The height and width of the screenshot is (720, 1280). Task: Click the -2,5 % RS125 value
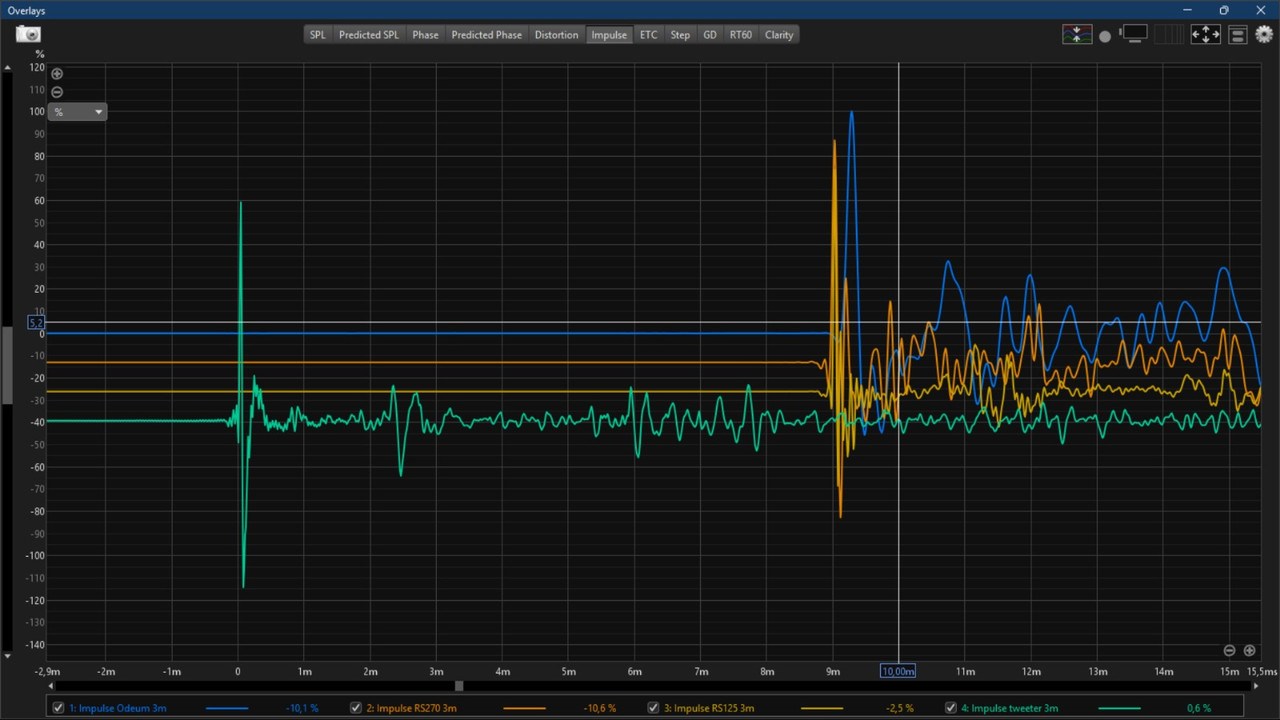pyautogui.click(x=899, y=708)
